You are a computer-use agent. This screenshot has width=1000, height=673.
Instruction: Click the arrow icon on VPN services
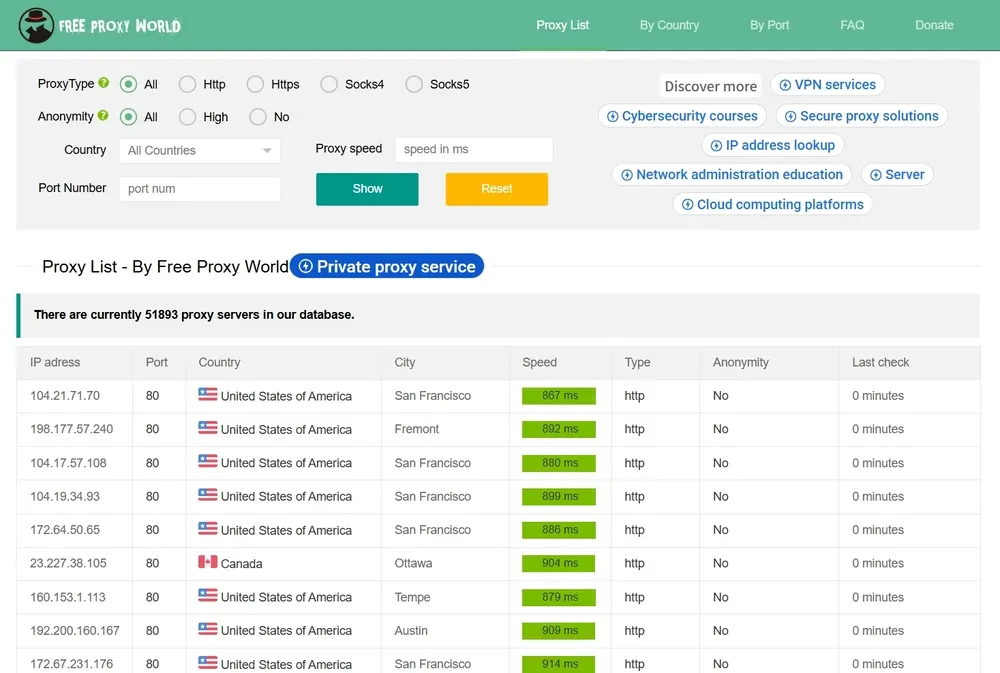tap(785, 85)
